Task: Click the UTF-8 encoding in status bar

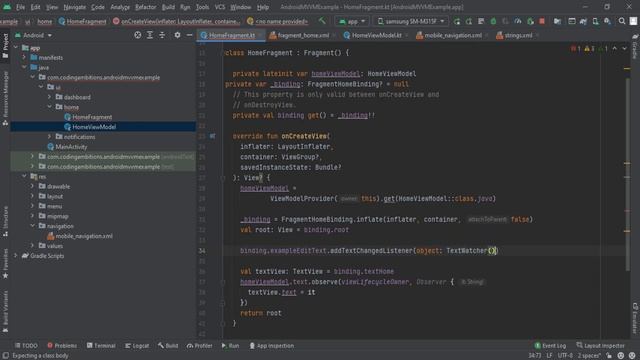Action: coord(565,356)
